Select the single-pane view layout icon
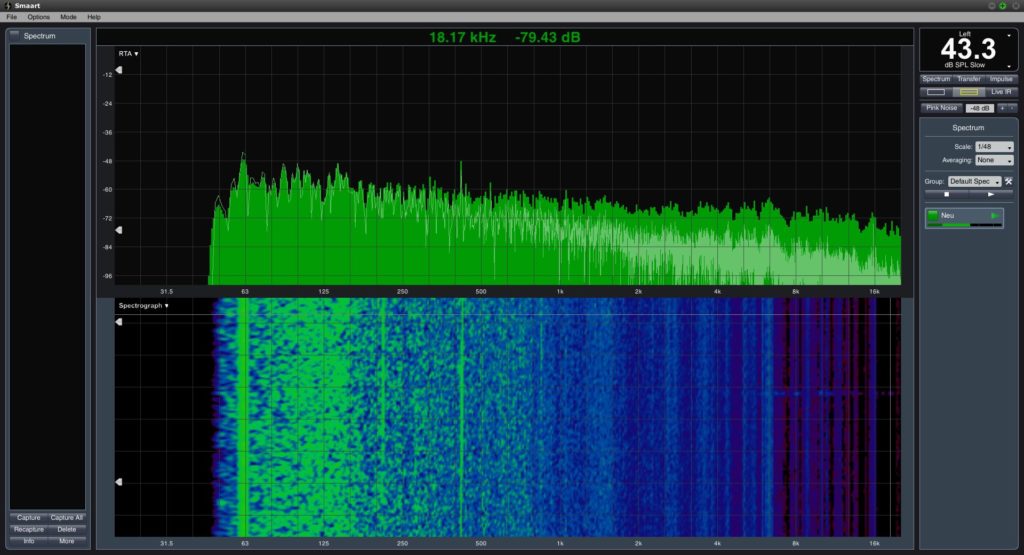This screenshot has height=555, width=1024. pyautogui.click(x=936, y=92)
